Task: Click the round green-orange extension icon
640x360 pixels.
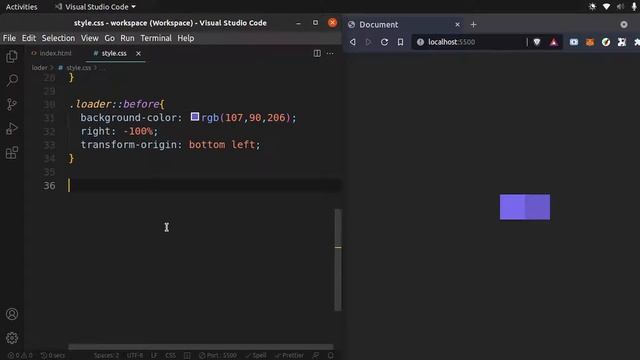Action: [606, 42]
